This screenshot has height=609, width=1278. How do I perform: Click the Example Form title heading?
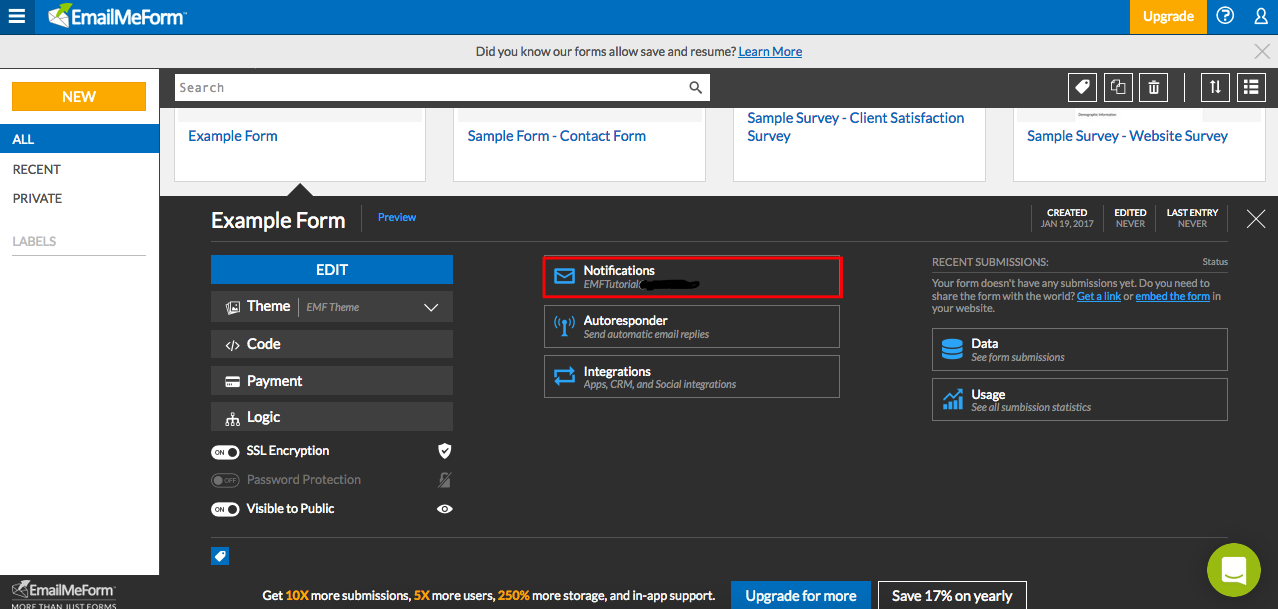[x=278, y=220]
